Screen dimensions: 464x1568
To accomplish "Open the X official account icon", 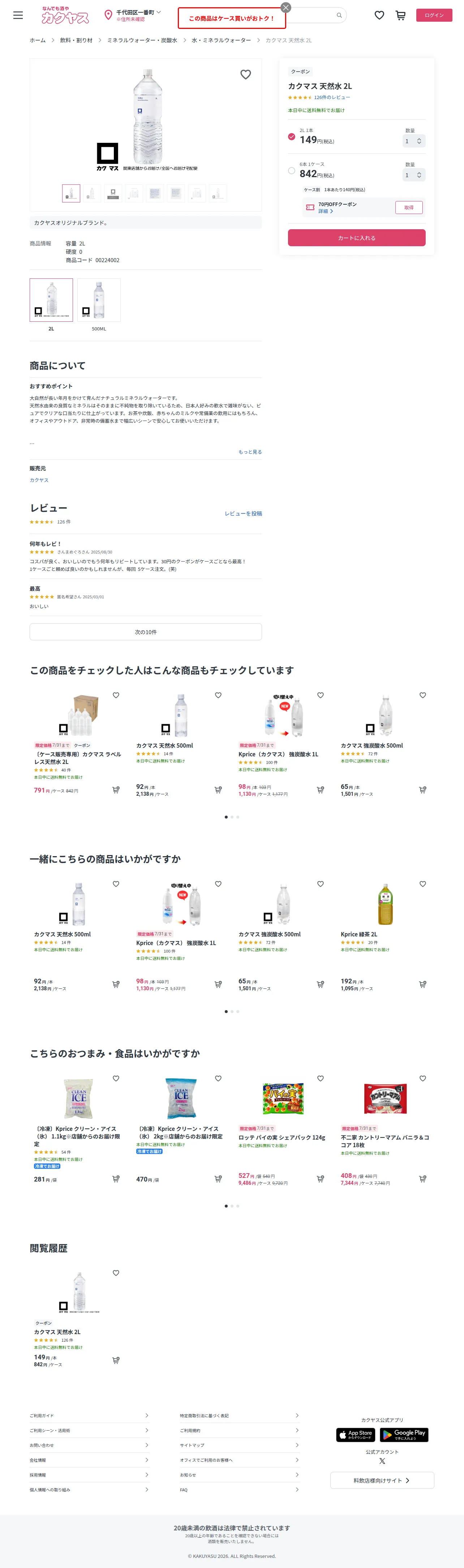I will coord(382,1461).
